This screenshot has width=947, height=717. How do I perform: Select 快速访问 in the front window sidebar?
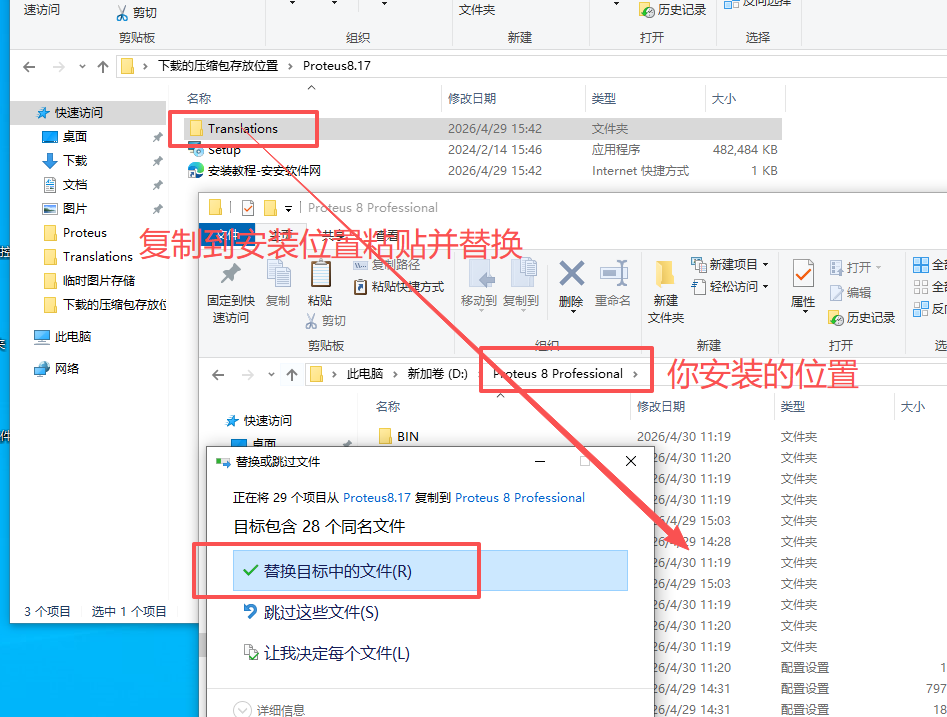268,420
